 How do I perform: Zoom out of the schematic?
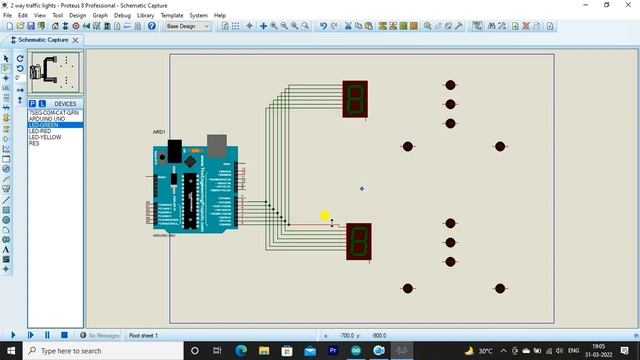(284, 26)
